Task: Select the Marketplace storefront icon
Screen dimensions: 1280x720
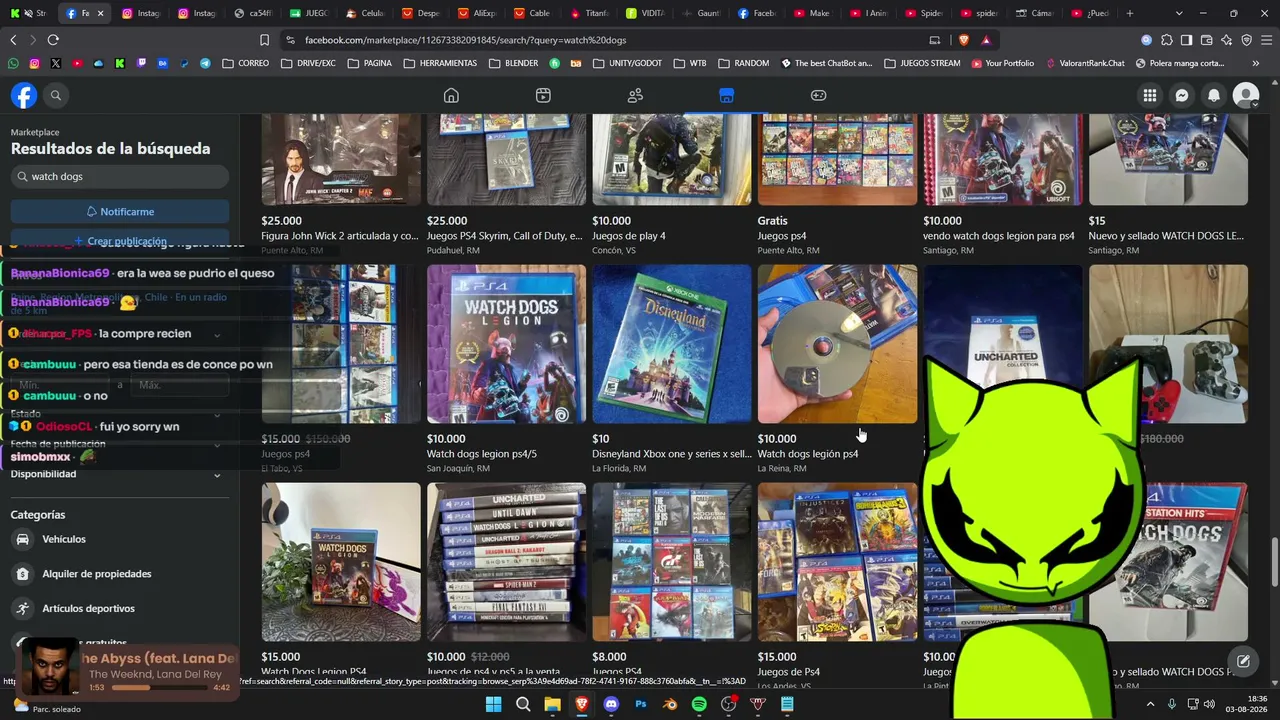Action: pyautogui.click(x=726, y=95)
